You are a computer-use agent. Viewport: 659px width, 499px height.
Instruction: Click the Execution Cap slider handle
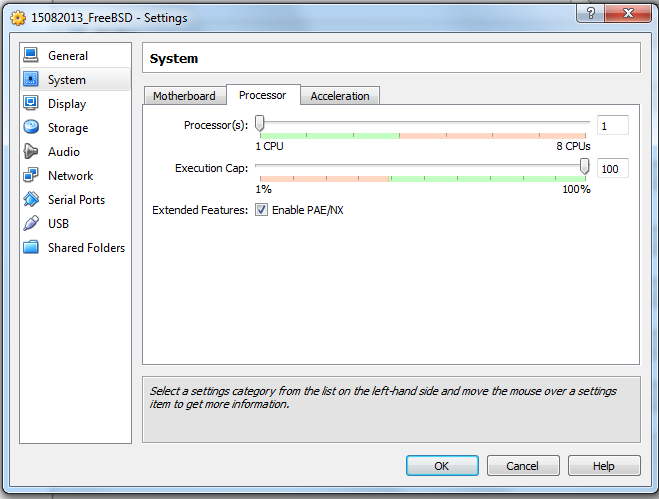pos(585,167)
